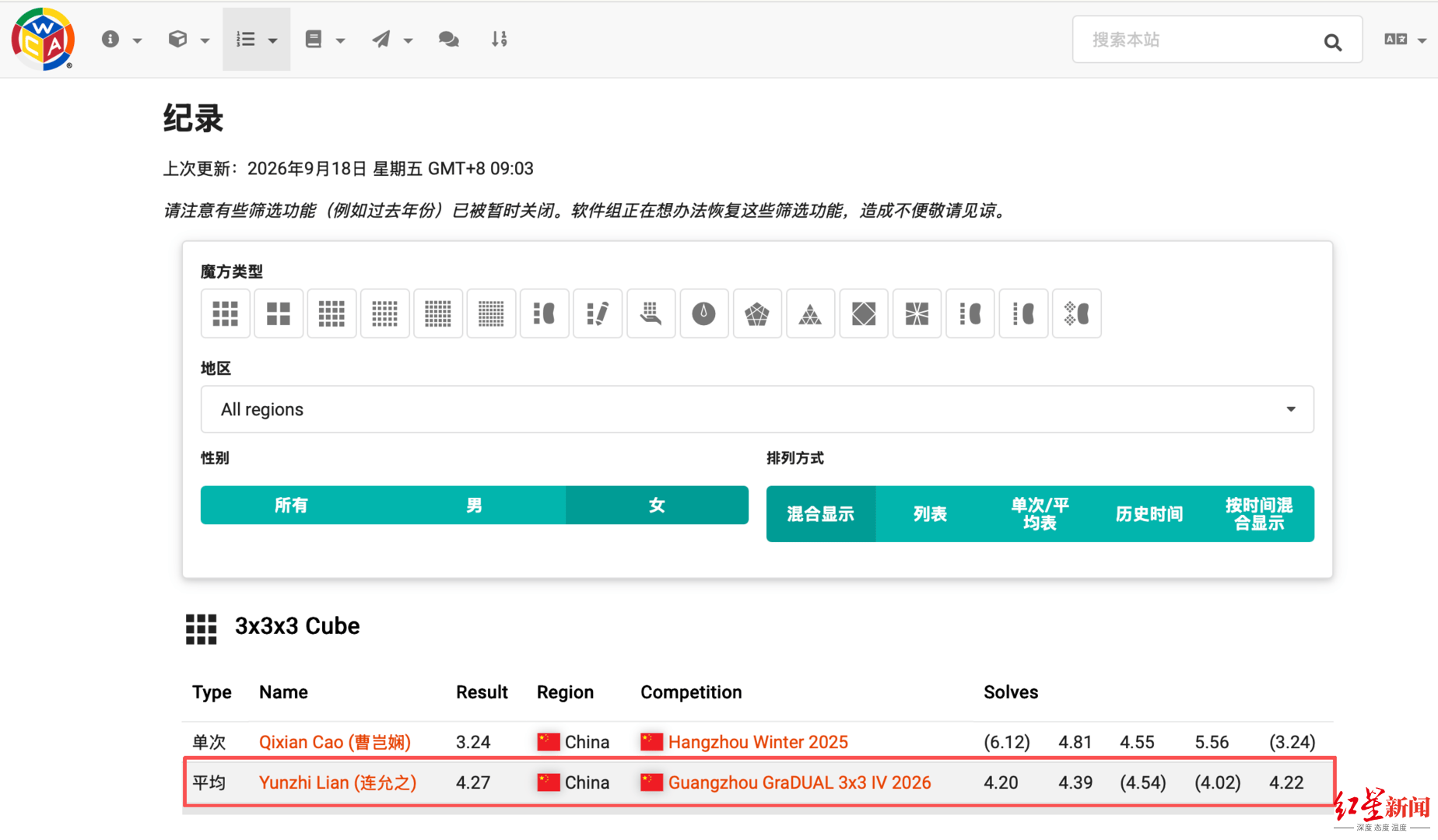1438x840 pixels.
Task: Choose the Megaminx event icon
Action: 757,313
